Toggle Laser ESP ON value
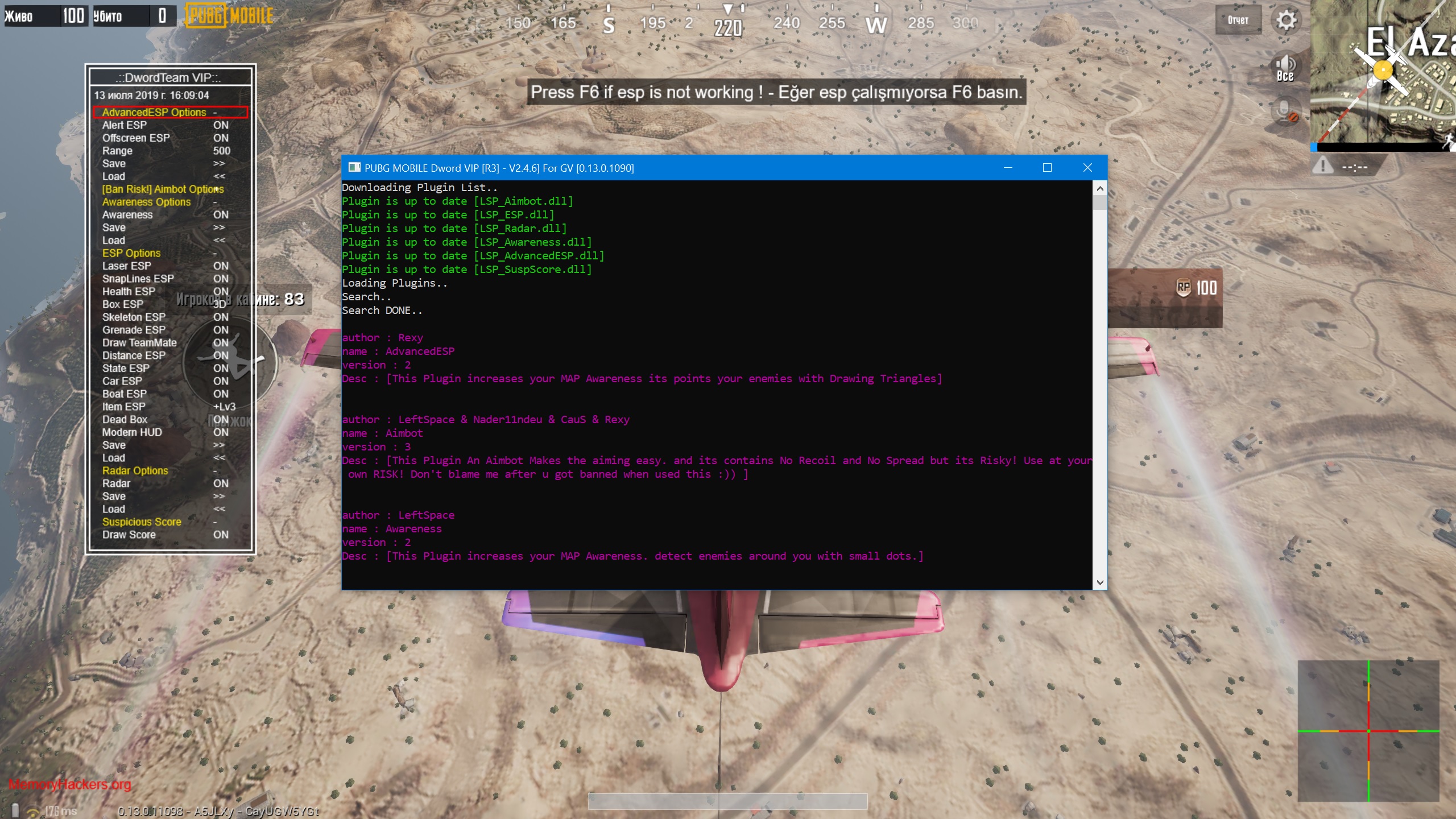The image size is (1456, 819). (x=221, y=266)
